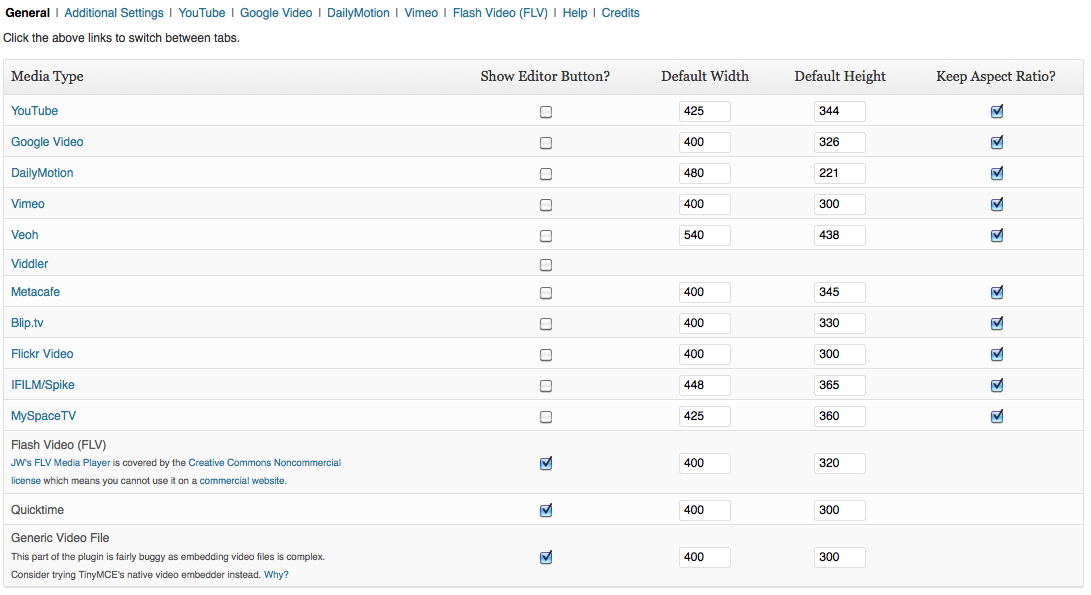Image resolution: width=1091 pixels, height=595 pixels.
Task: Tick the Viddler editor button checkbox
Action: coord(546,266)
